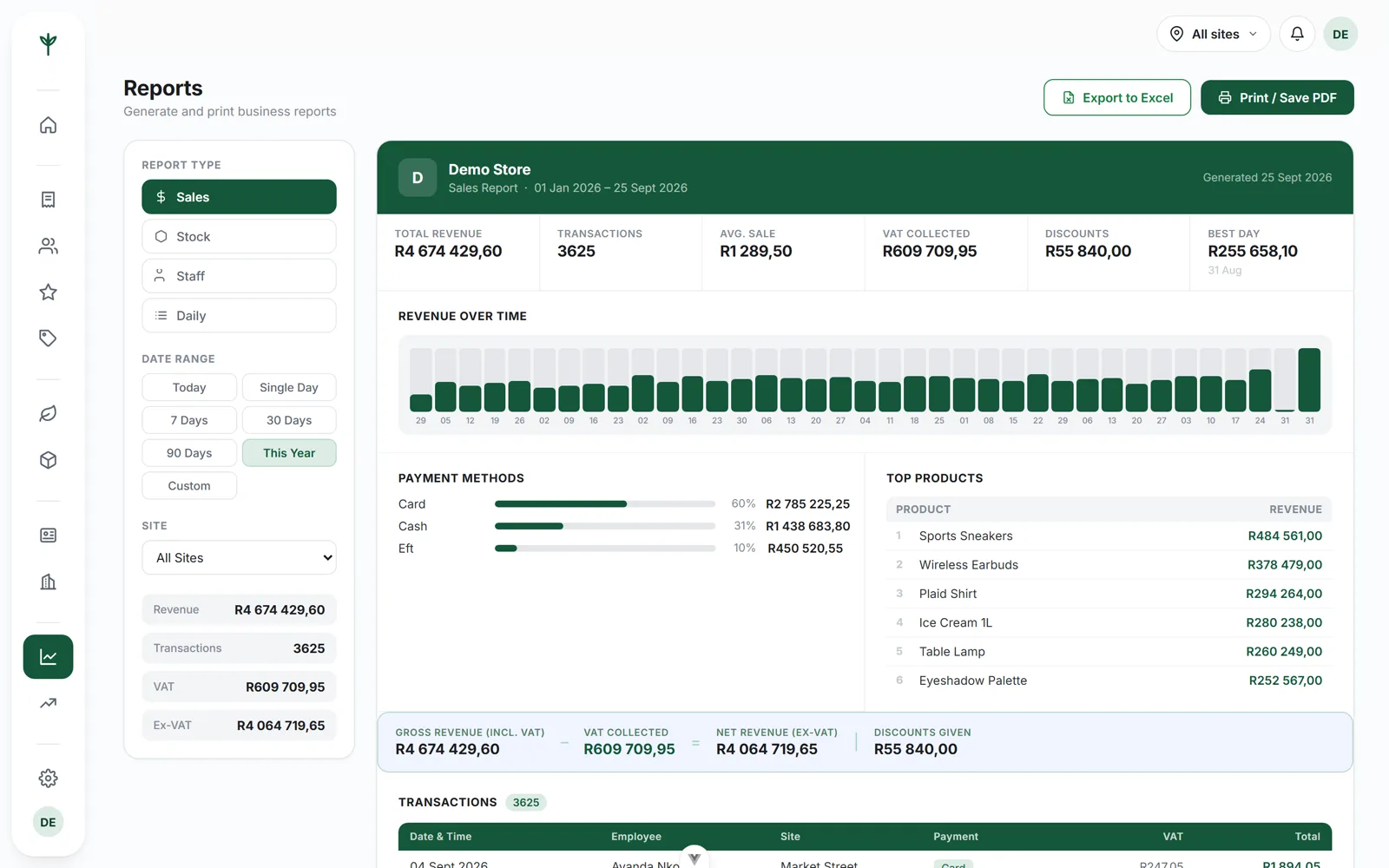The width and height of the screenshot is (1389, 868).
Task: Open the customers people icon
Action: (48, 247)
